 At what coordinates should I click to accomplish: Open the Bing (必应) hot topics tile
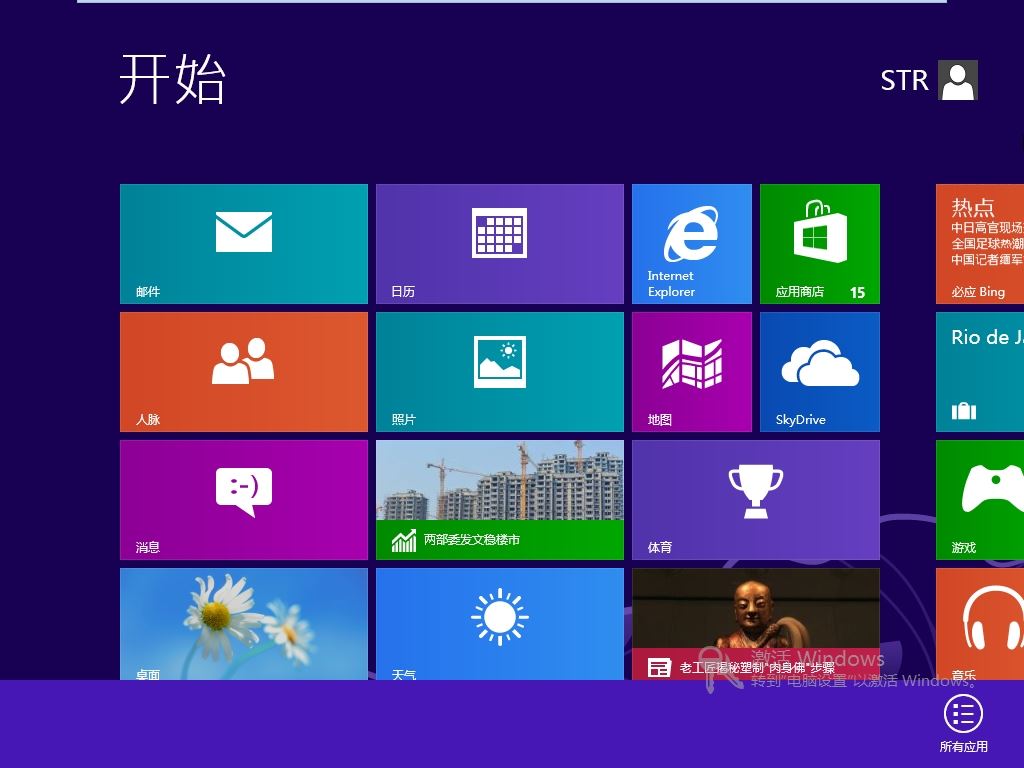point(980,244)
